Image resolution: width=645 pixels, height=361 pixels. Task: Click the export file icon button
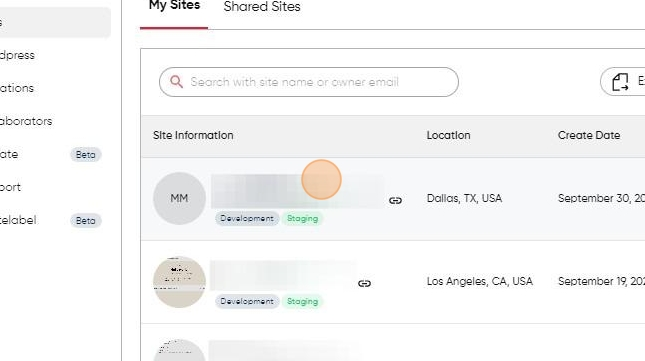(x=622, y=82)
